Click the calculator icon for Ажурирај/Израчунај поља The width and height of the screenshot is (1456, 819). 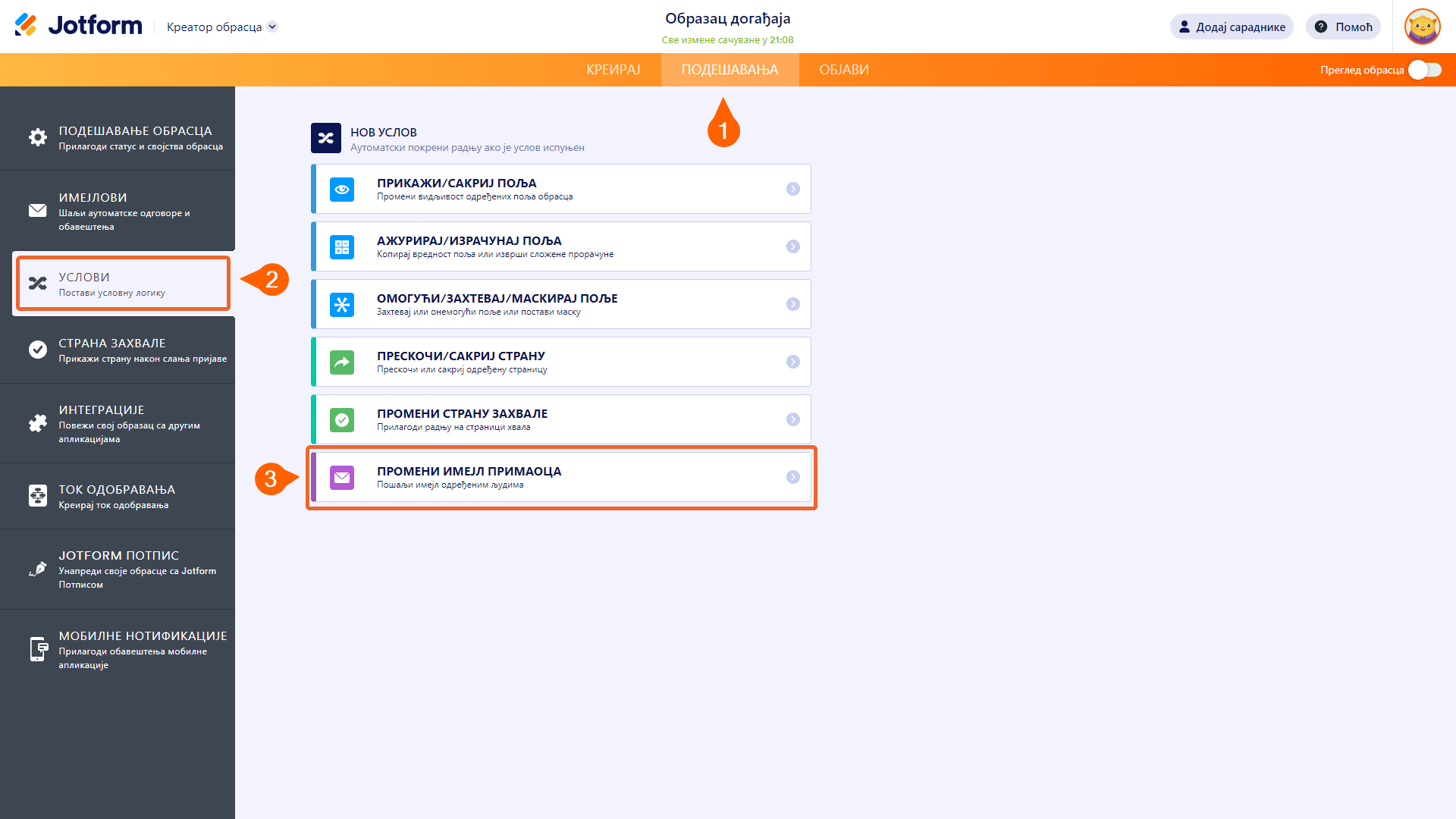click(x=342, y=246)
